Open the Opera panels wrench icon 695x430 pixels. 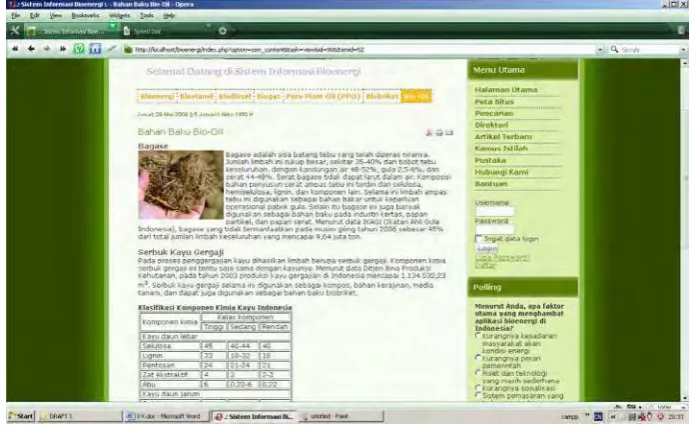click(x=15, y=31)
